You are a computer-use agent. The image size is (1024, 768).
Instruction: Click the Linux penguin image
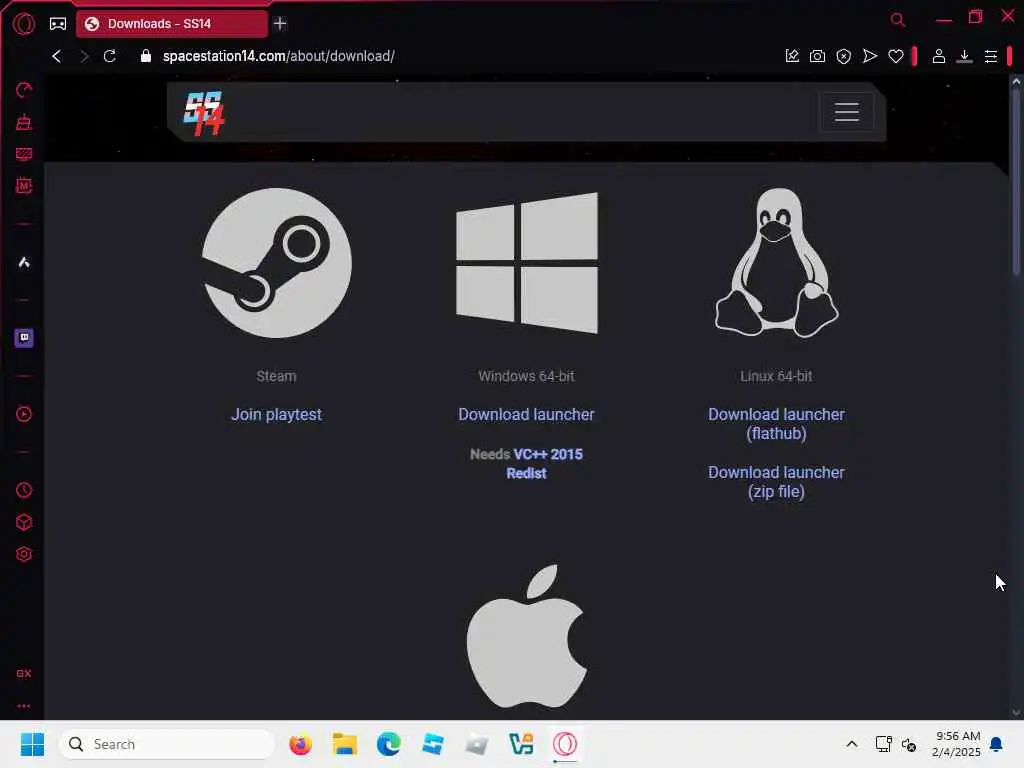coord(776,263)
